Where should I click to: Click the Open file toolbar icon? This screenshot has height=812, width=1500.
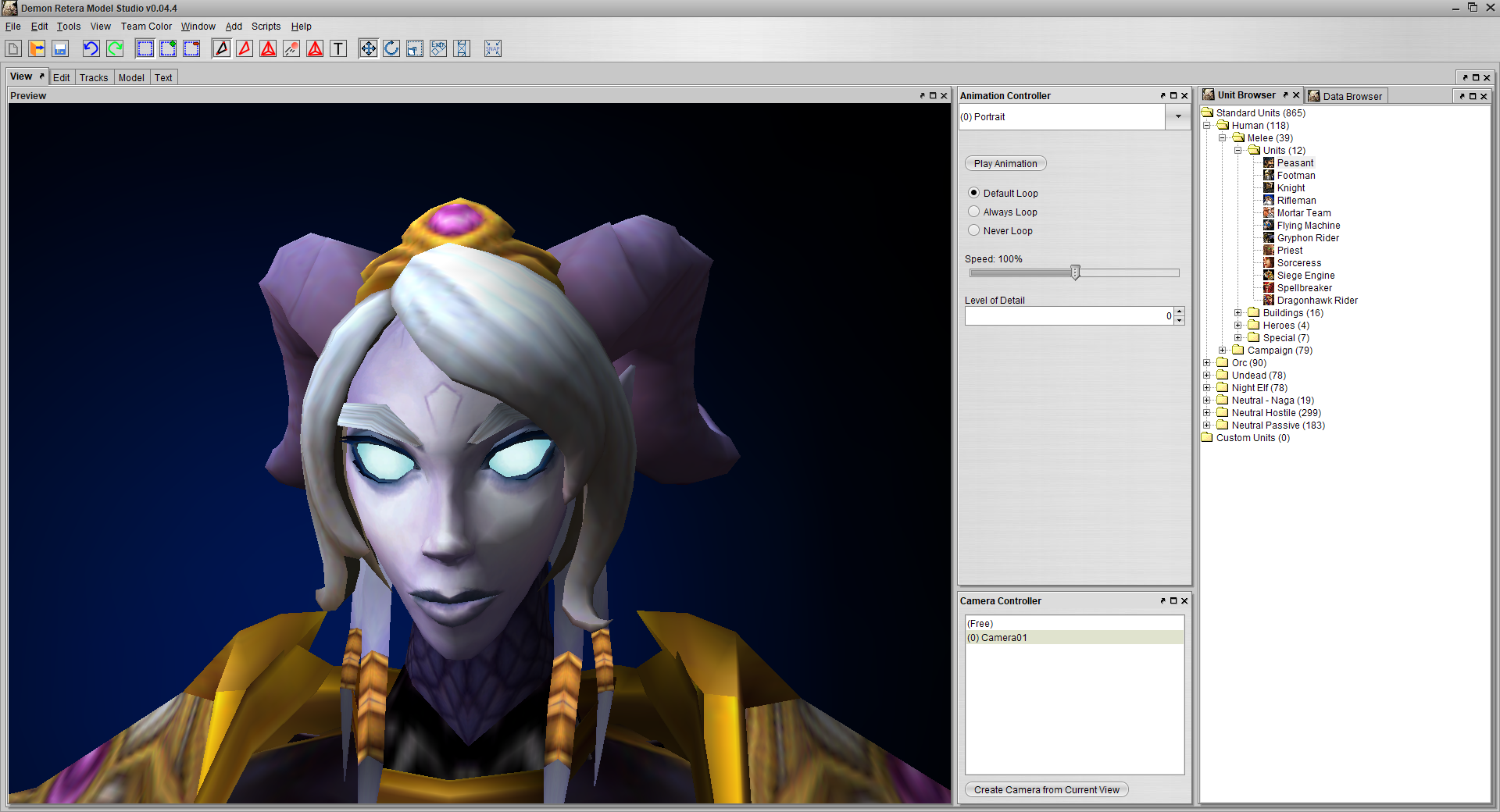[37, 48]
